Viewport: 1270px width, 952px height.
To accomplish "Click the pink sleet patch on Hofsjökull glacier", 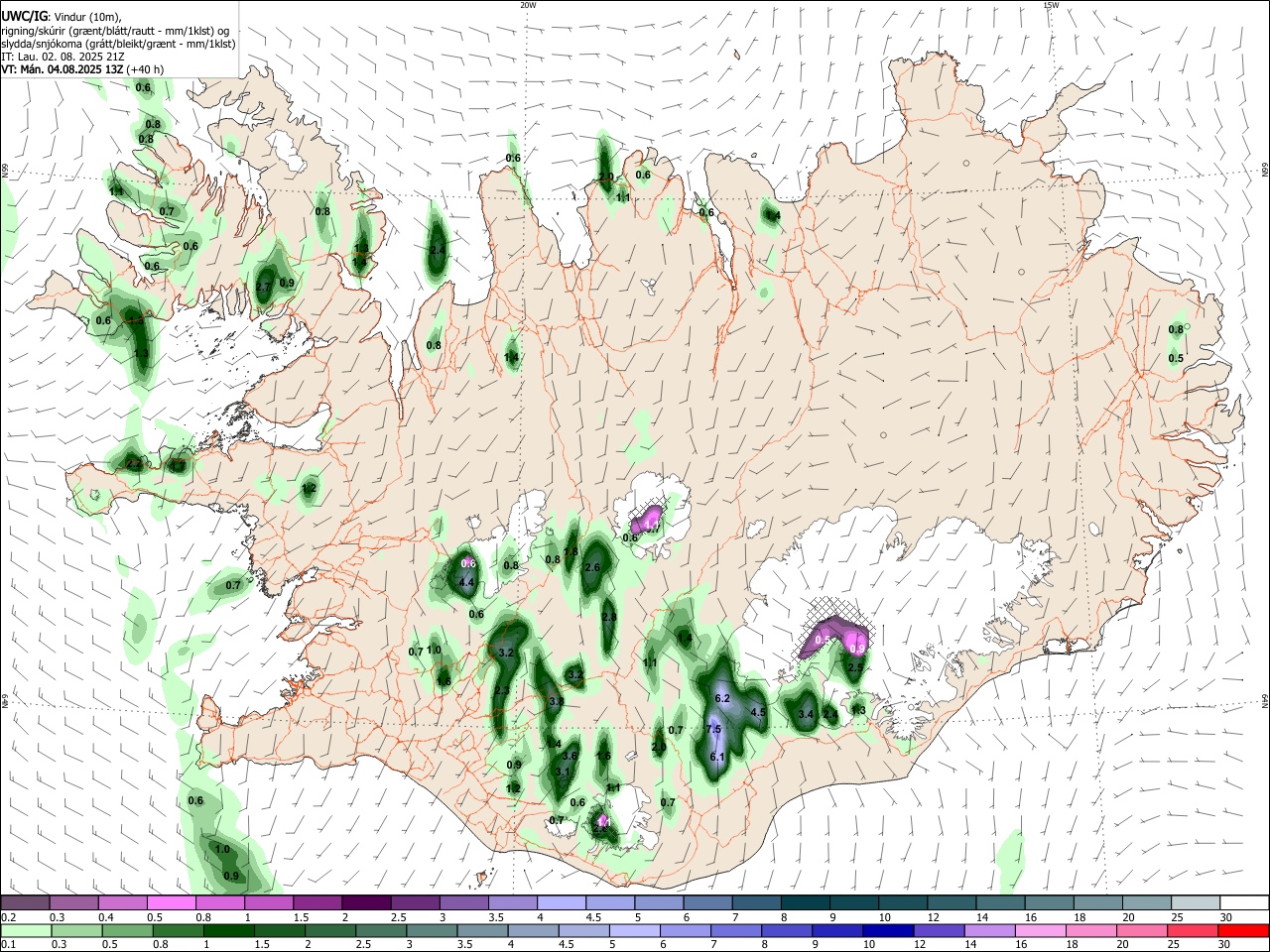I will click(x=648, y=518).
